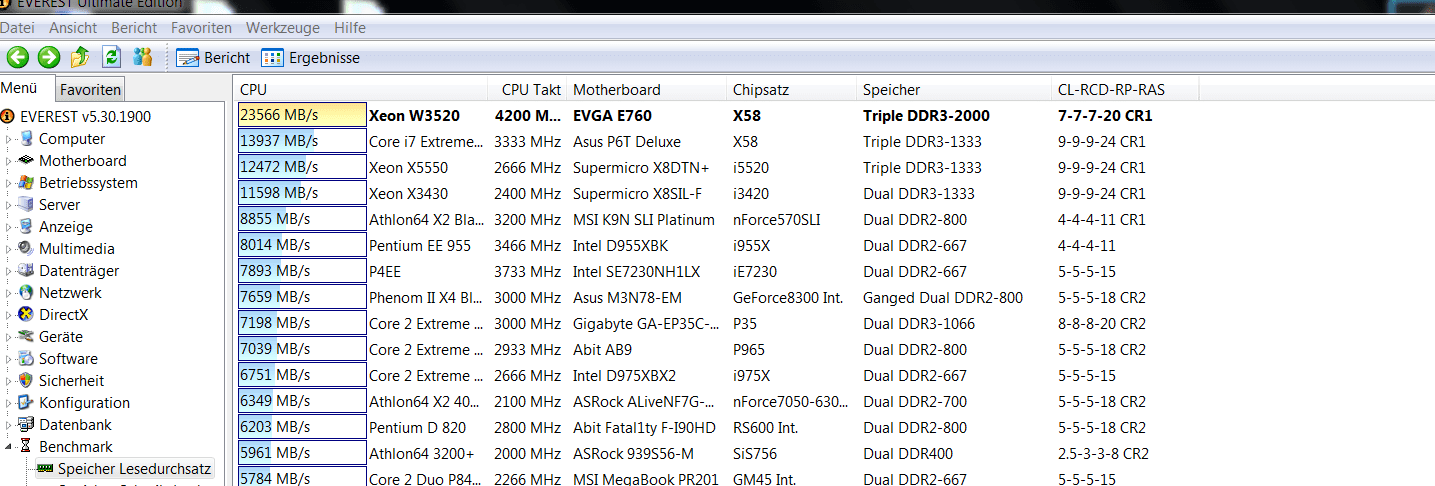Viewport: 1435px width, 486px height.
Task: Click the Sicherheit shield icon
Action: (x=26, y=381)
